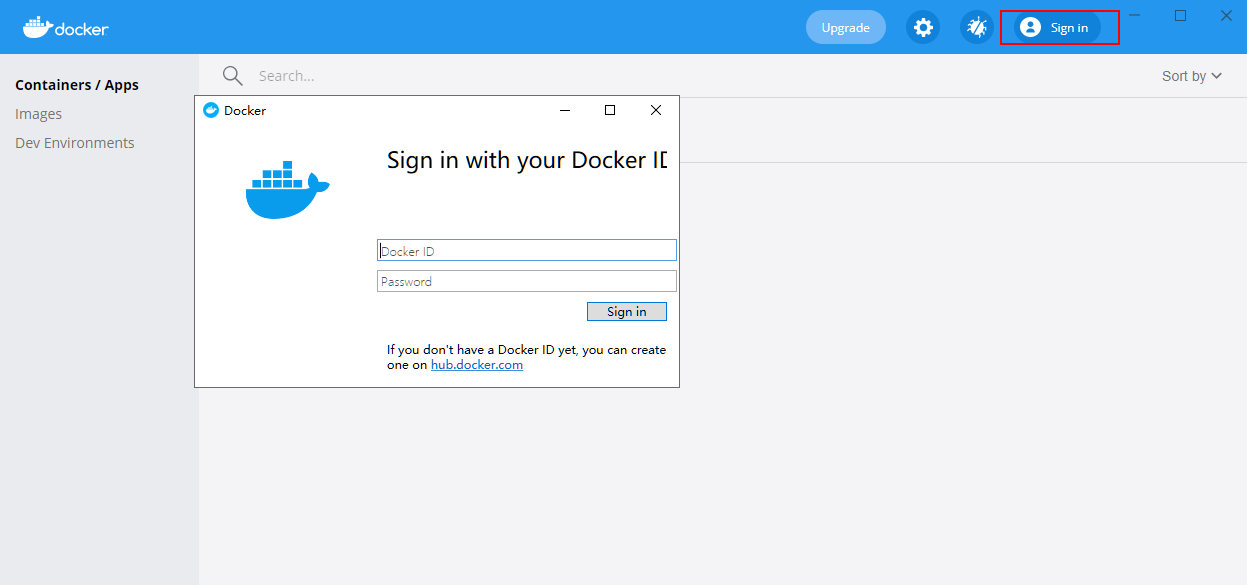Minimize the Docker sign-in dialog
The width and height of the screenshot is (1247, 585).
coord(565,110)
